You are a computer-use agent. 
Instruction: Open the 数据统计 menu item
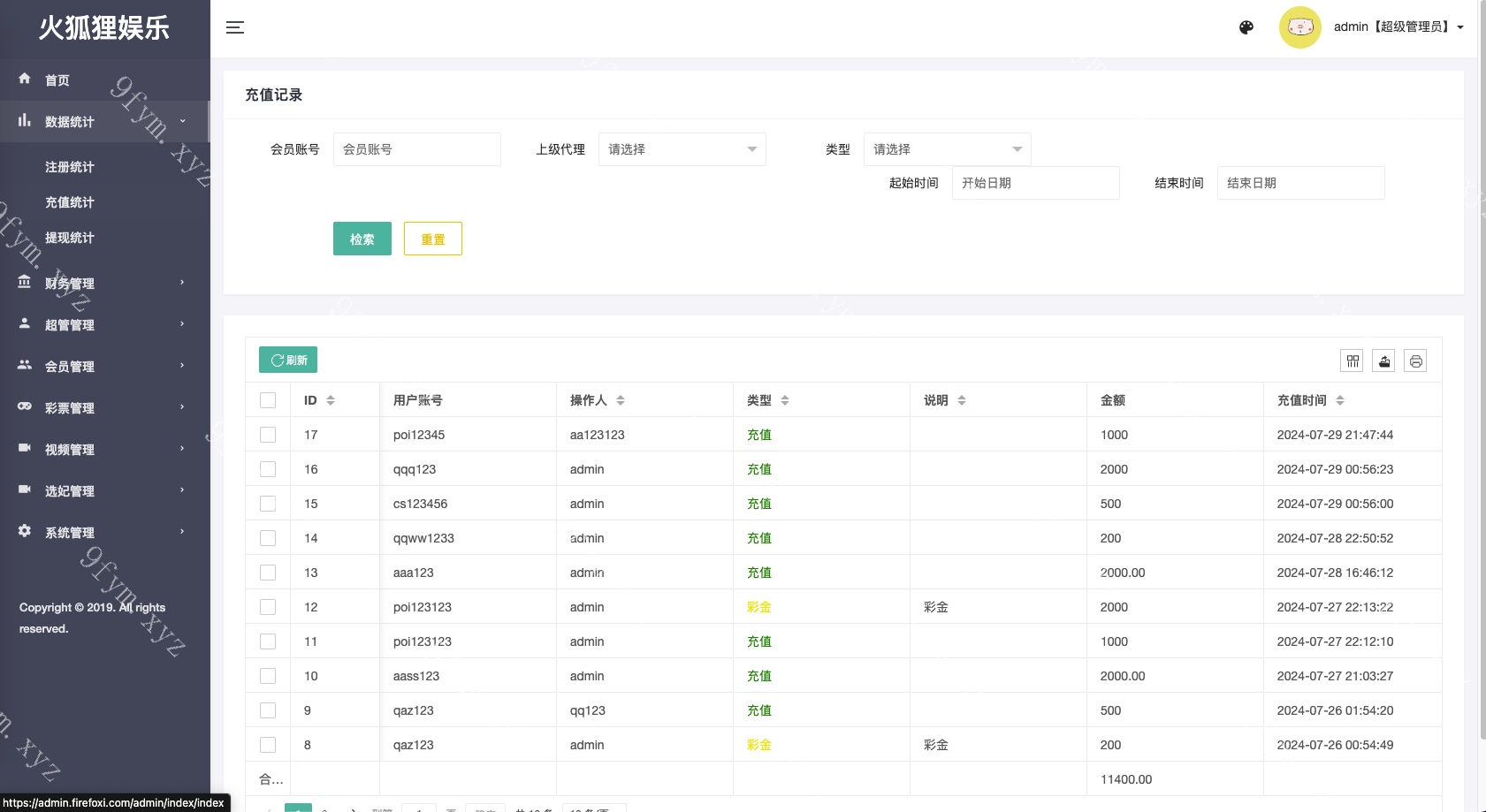104,121
